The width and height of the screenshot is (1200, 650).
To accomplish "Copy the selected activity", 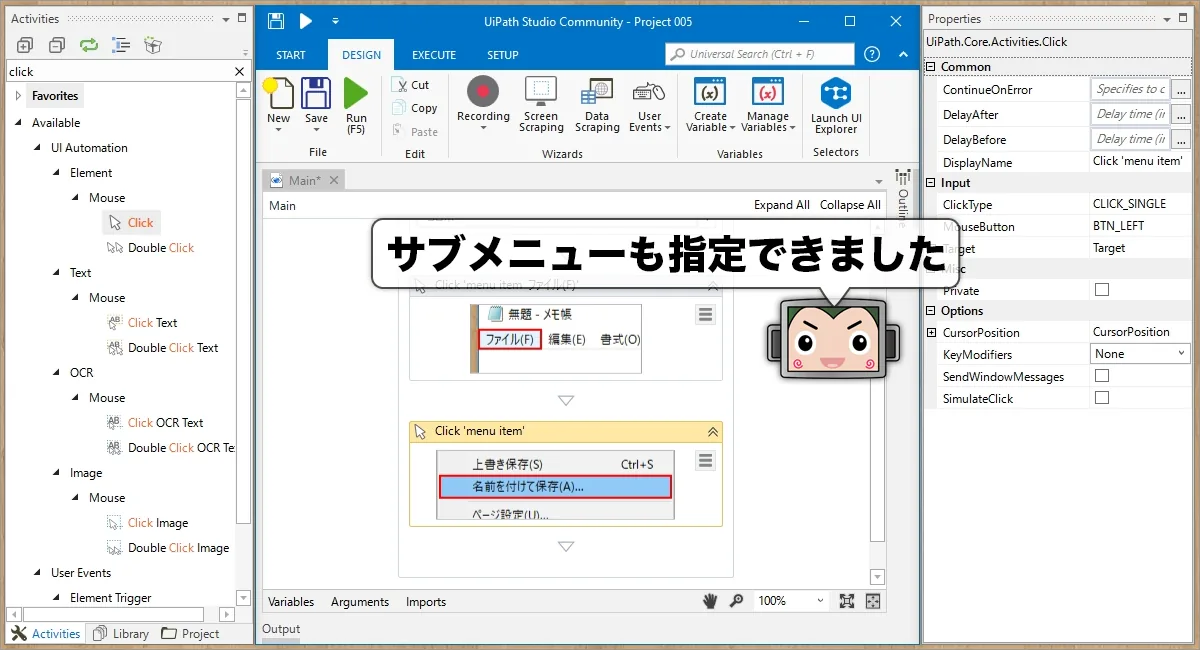I will 414,108.
